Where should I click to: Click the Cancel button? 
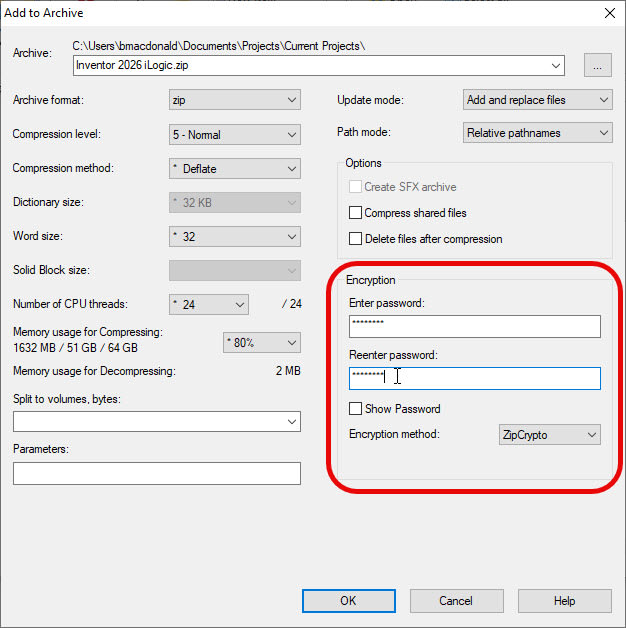click(457, 601)
